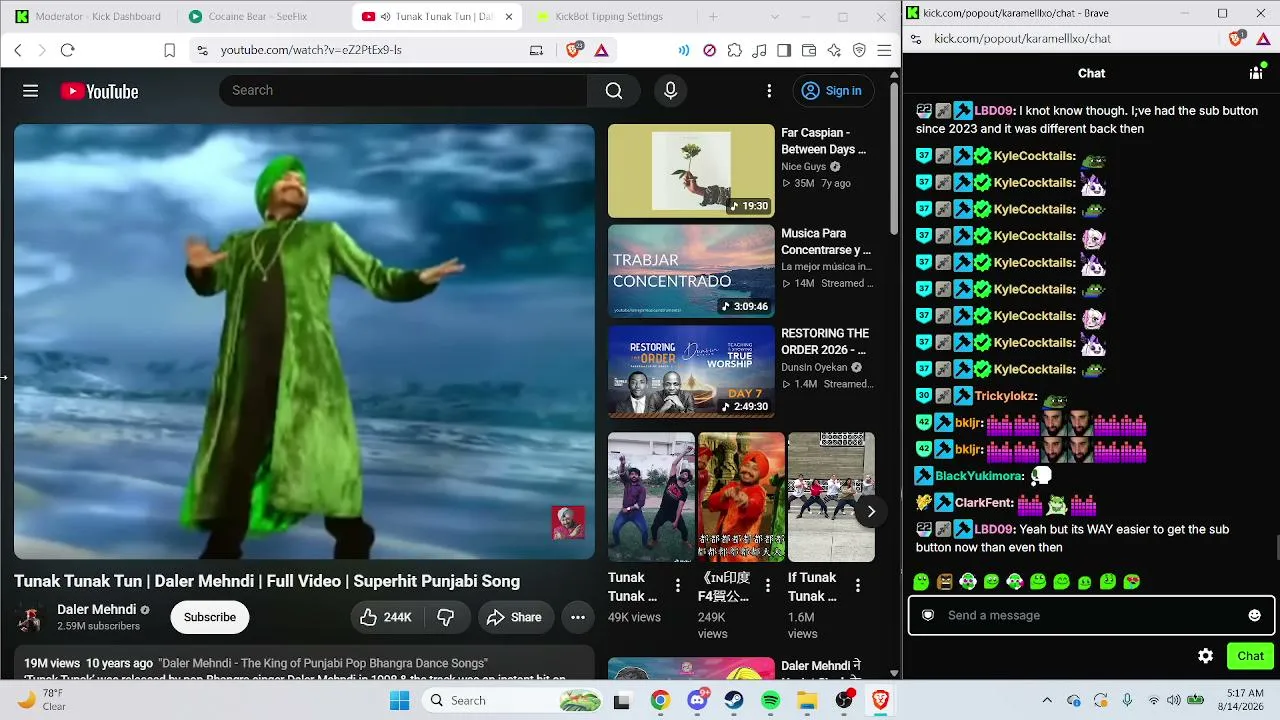Open the Far Caspian video thumbnail

pyautogui.click(x=691, y=171)
